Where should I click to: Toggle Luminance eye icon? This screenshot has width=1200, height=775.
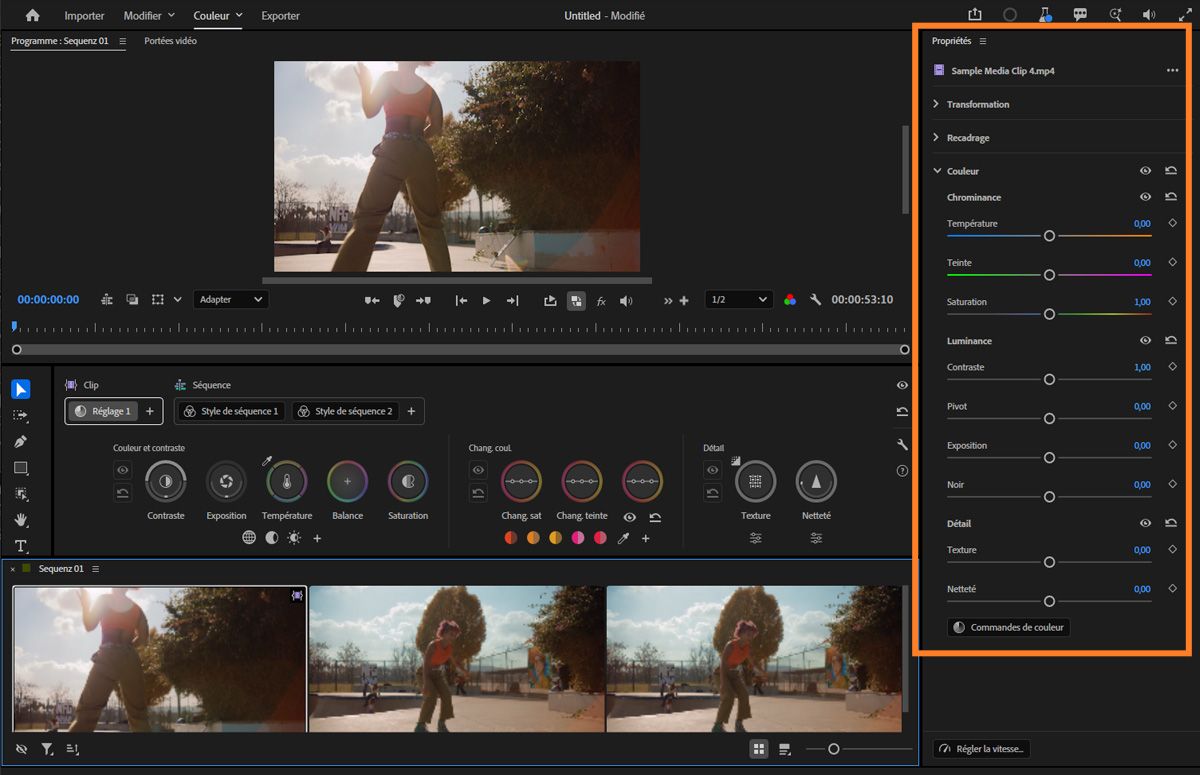pyautogui.click(x=1145, y=341)
